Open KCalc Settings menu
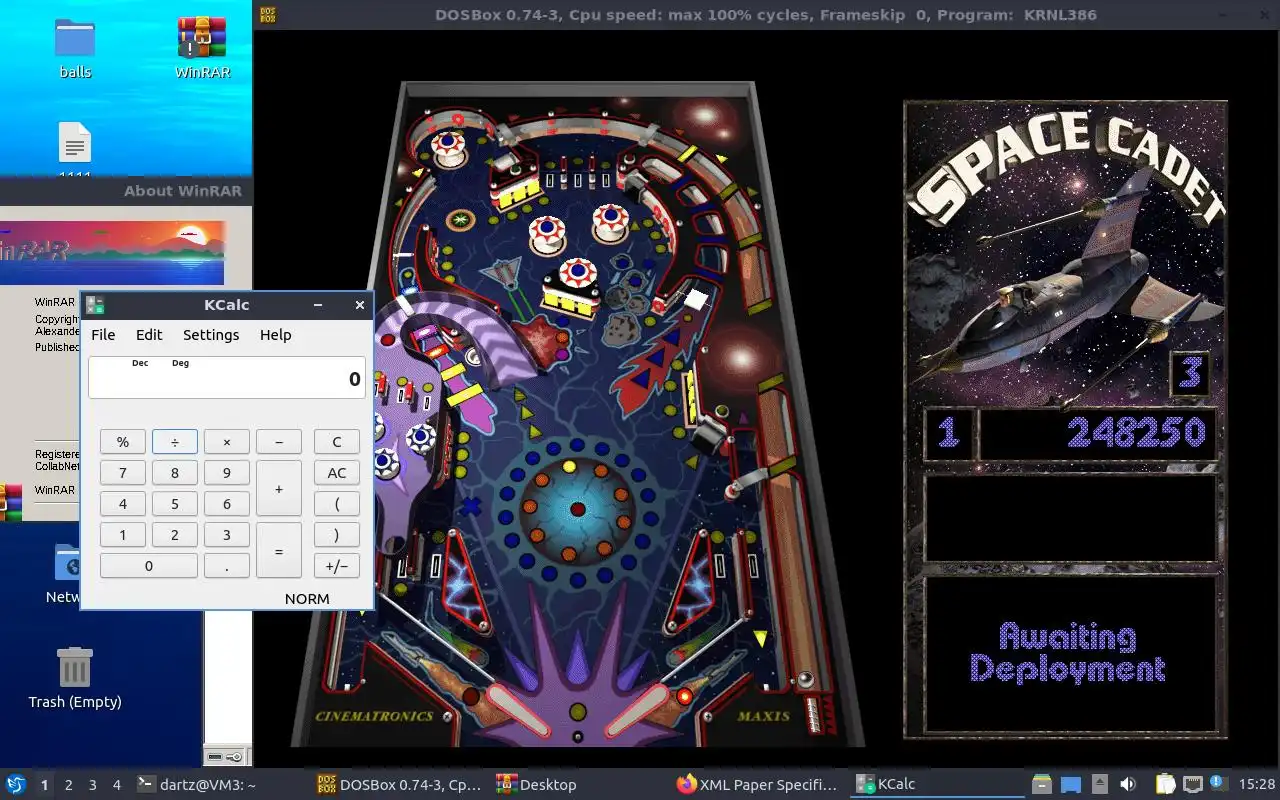The image size is (1280, 800). pyautogui.click(x=211, y=335)
